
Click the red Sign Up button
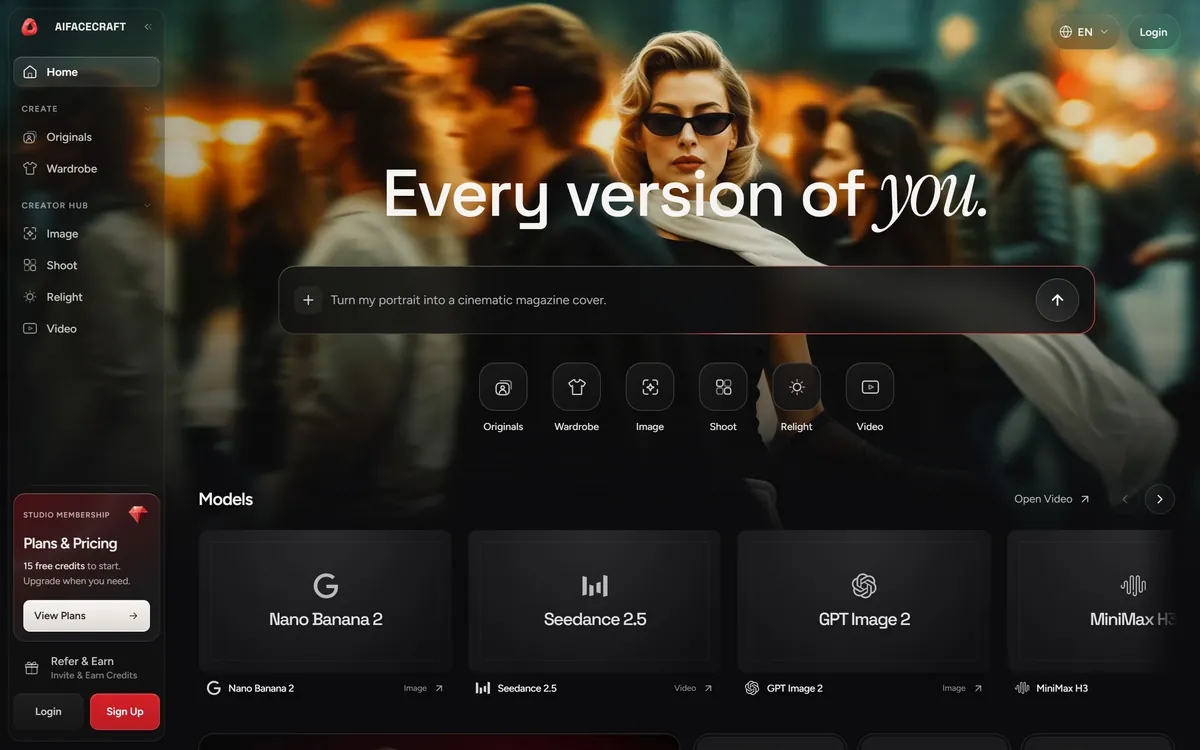[x=125, y=712]
